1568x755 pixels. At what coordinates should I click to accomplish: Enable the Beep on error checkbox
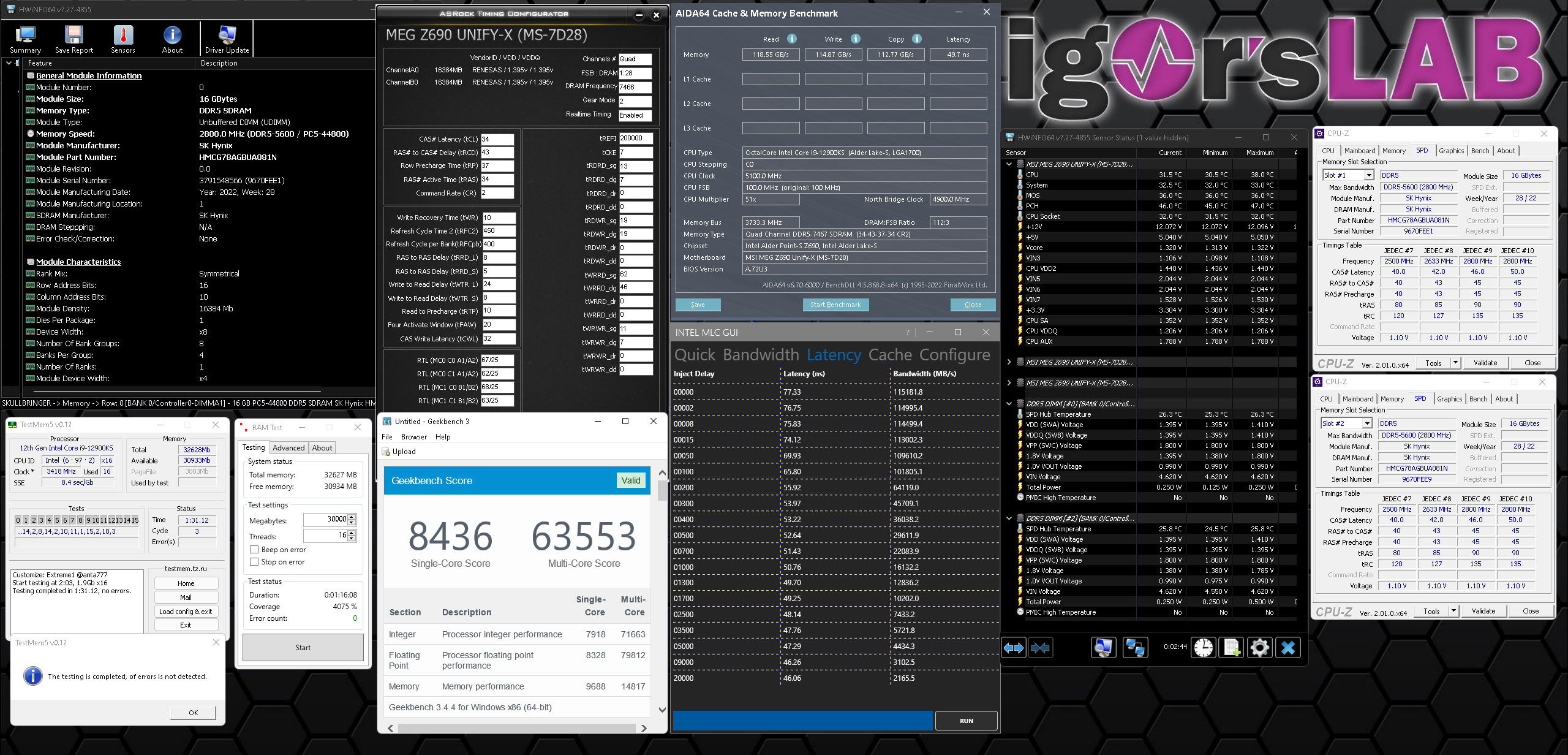254,550
